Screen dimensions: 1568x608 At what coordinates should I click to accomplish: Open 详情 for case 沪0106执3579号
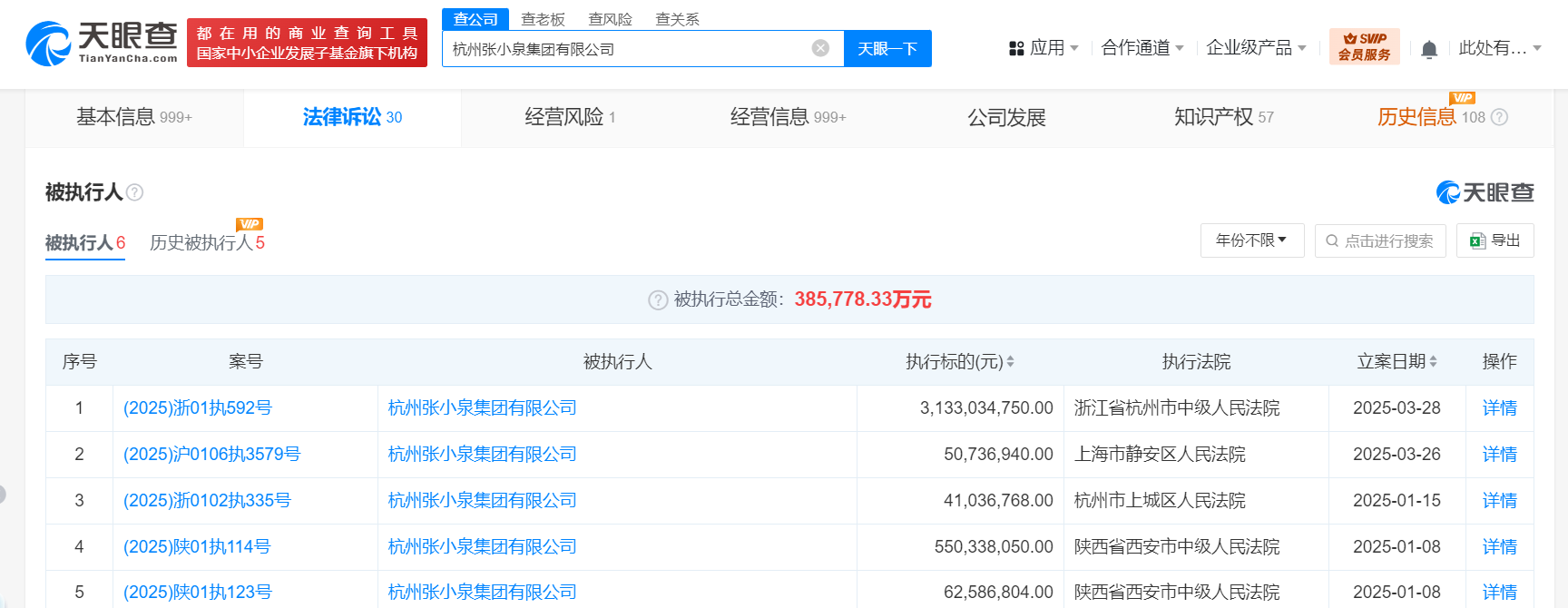tap(1499, 455)
